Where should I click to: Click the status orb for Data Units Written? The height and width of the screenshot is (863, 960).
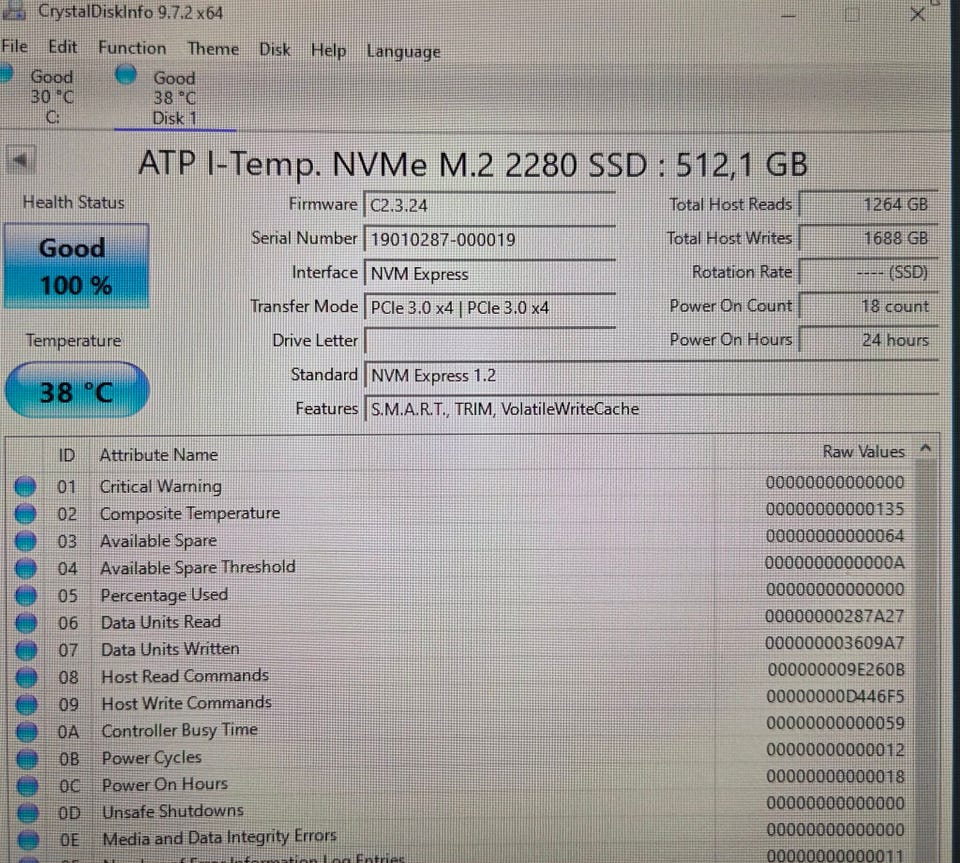tap(26, 650)
